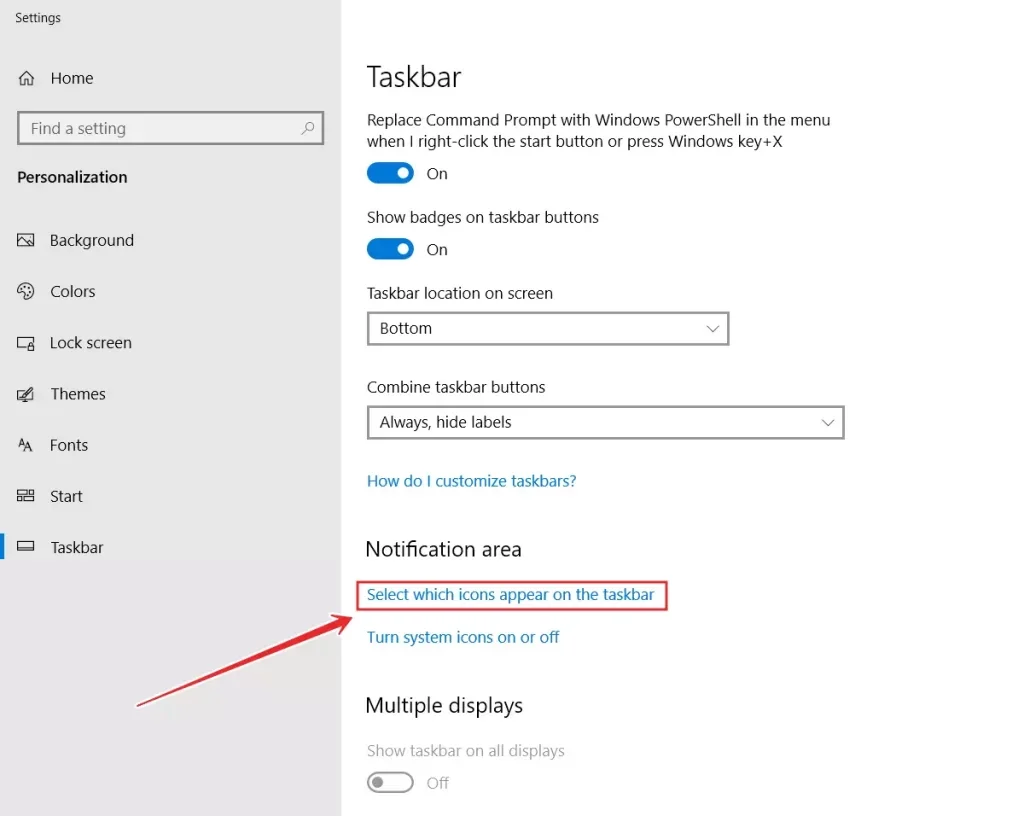Click the Start tiles icon
Viewport: 1024px width, 816px height.
tap(25, 496)
